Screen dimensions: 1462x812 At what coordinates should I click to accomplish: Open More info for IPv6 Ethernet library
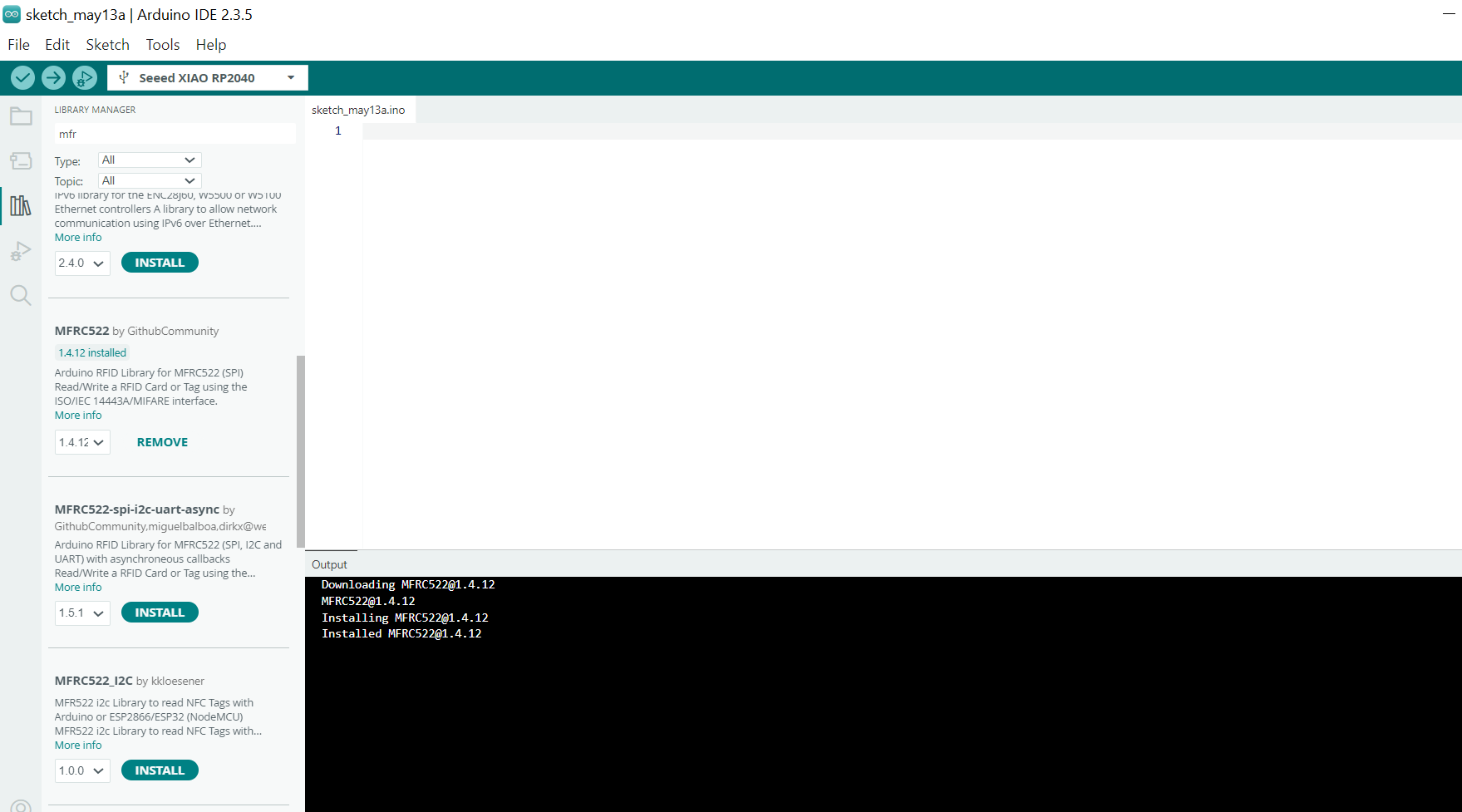pos(78,238)
